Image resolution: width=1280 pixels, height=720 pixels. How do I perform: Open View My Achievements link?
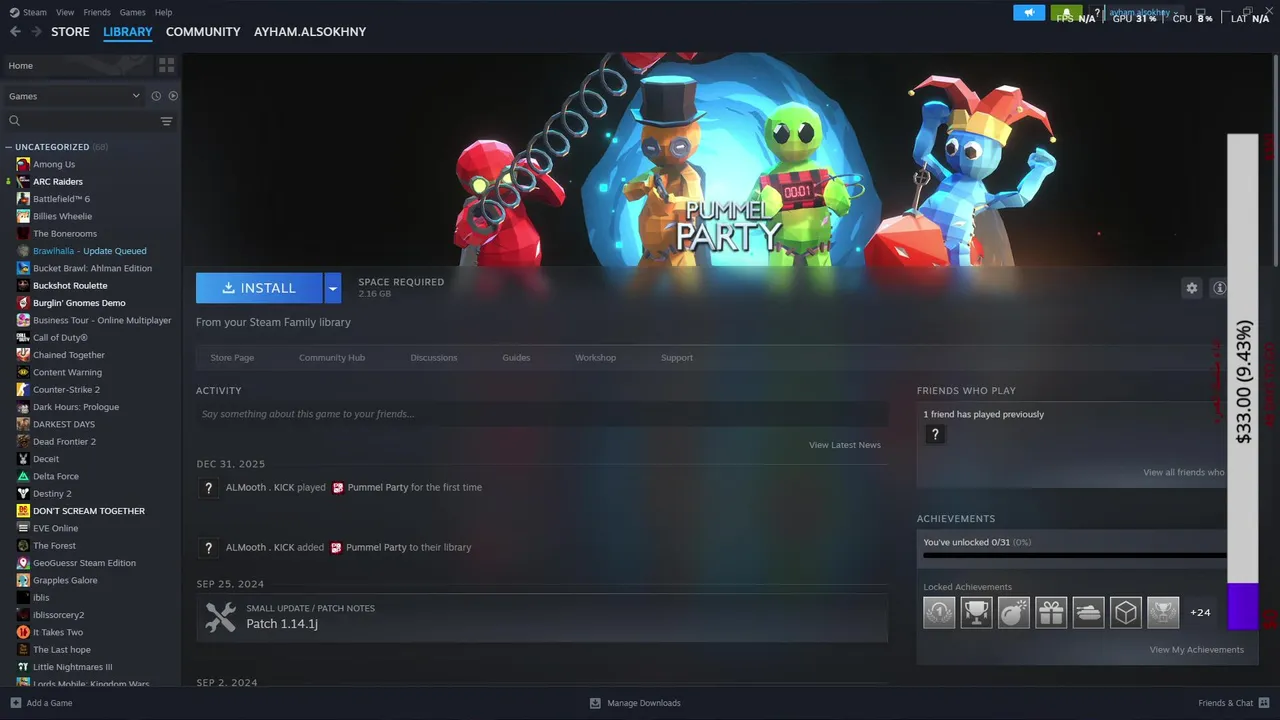1197,650
